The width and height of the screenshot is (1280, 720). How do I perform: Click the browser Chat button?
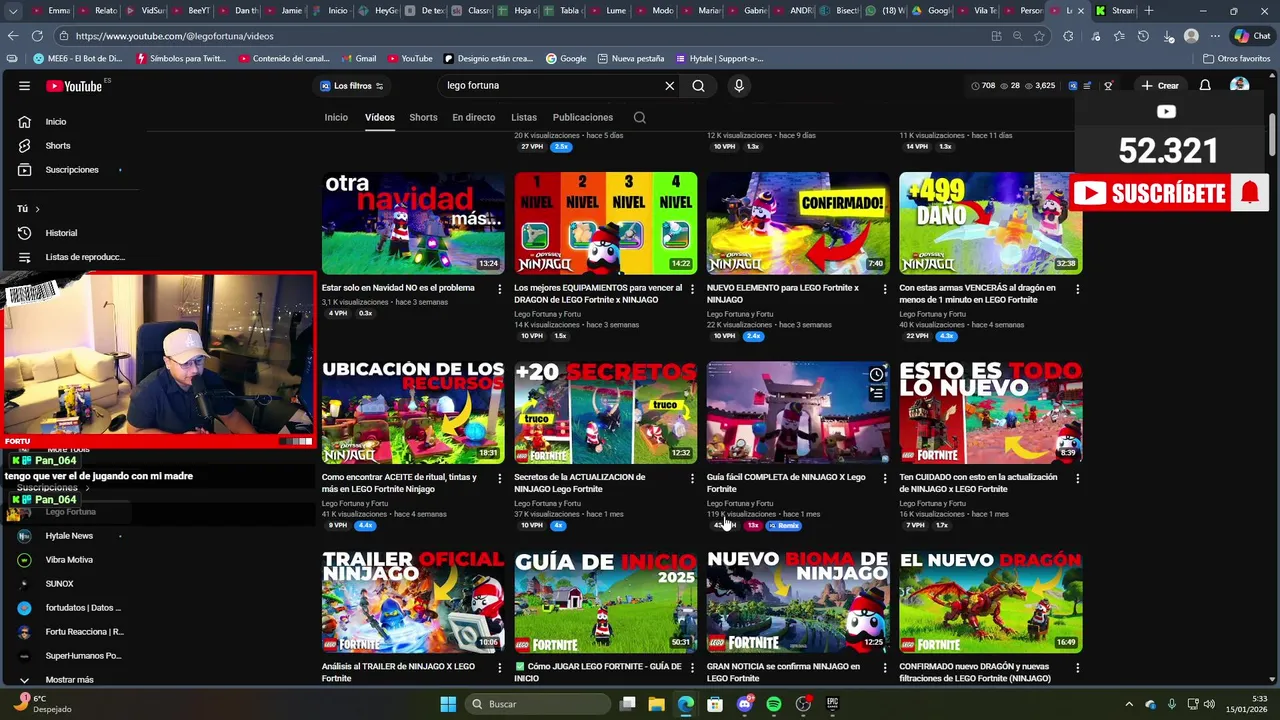point(1254,36)
